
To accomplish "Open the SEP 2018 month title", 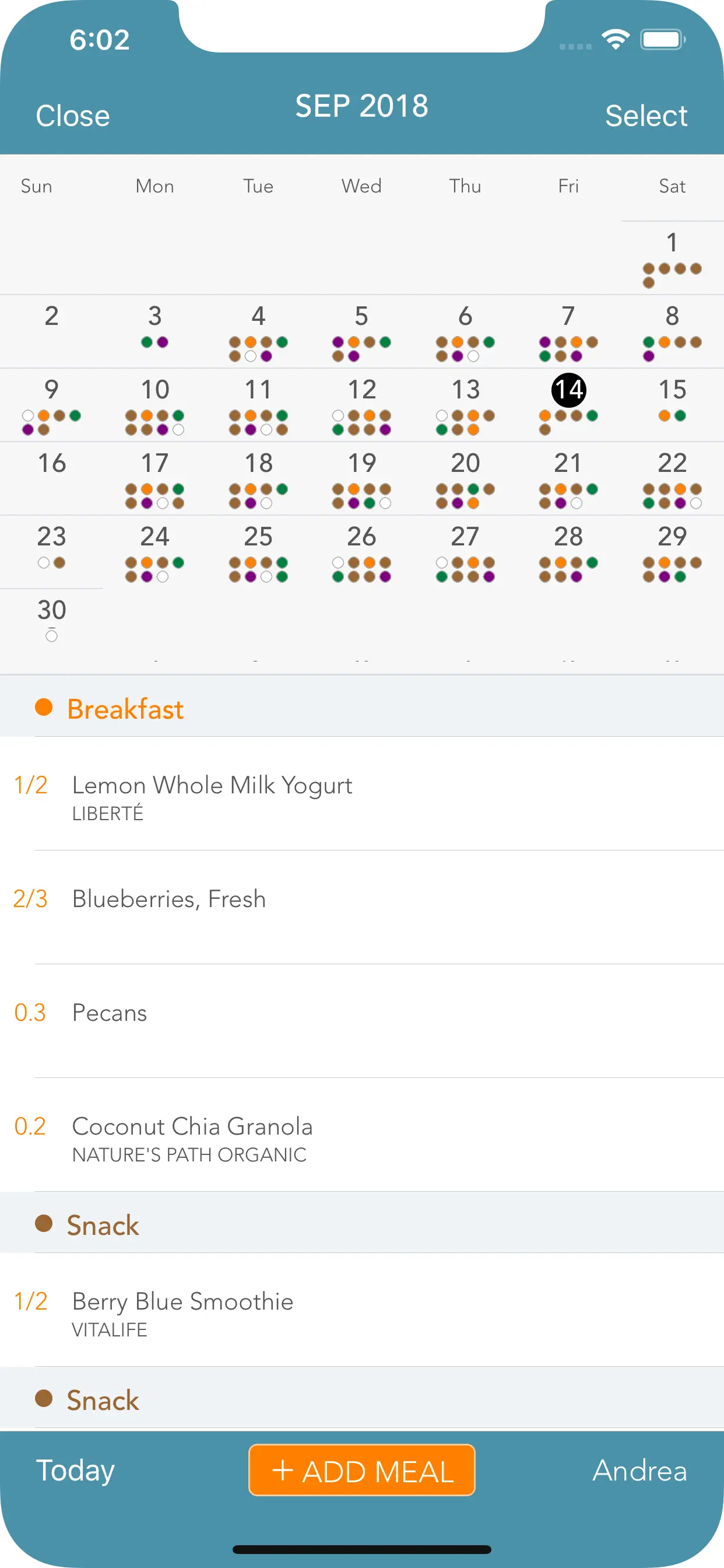I will 362,106.
